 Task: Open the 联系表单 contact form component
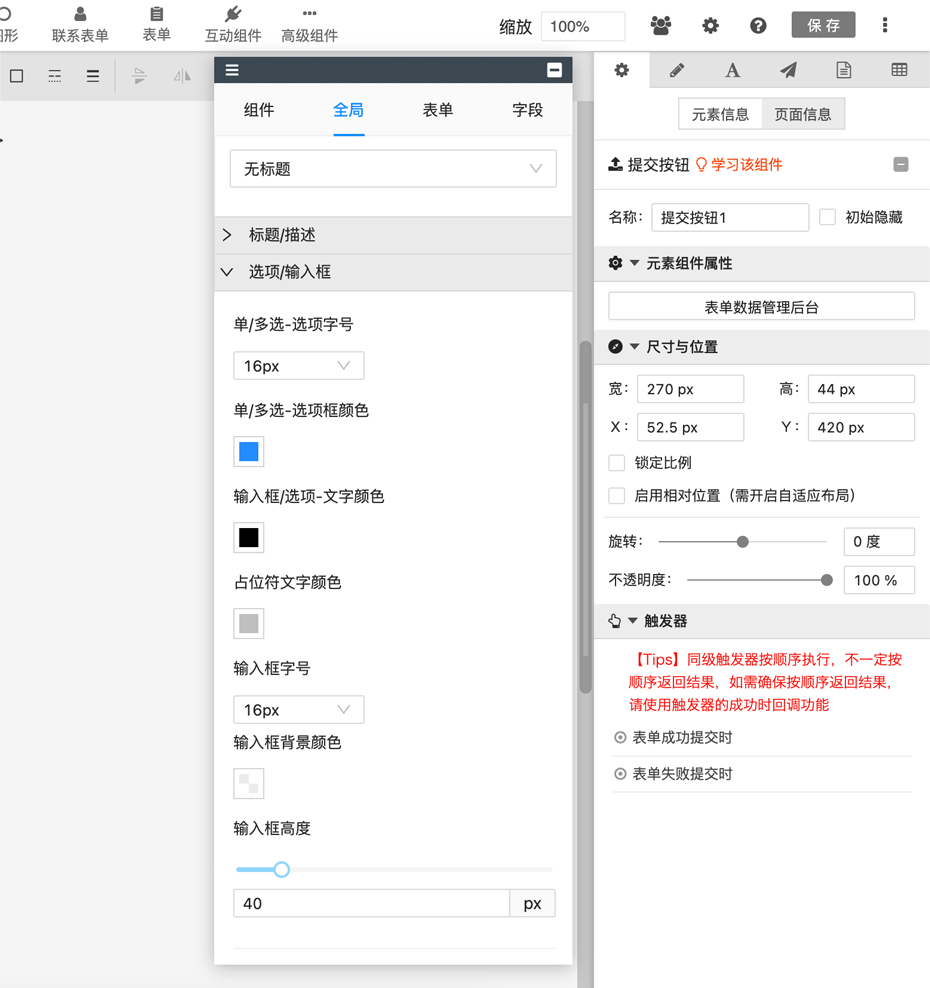tap(80, 25)
